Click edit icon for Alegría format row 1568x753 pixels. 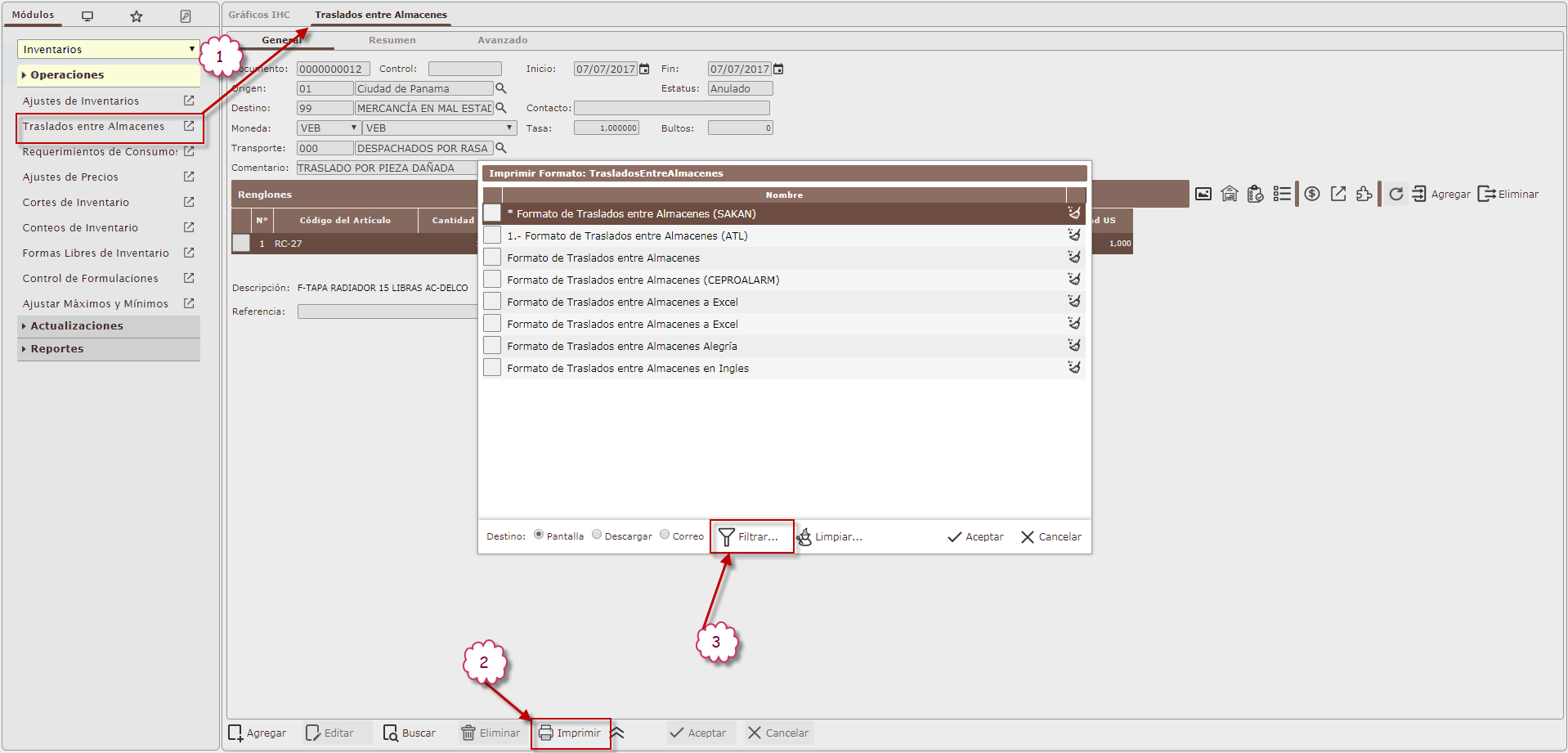[x=1074, y=345]
